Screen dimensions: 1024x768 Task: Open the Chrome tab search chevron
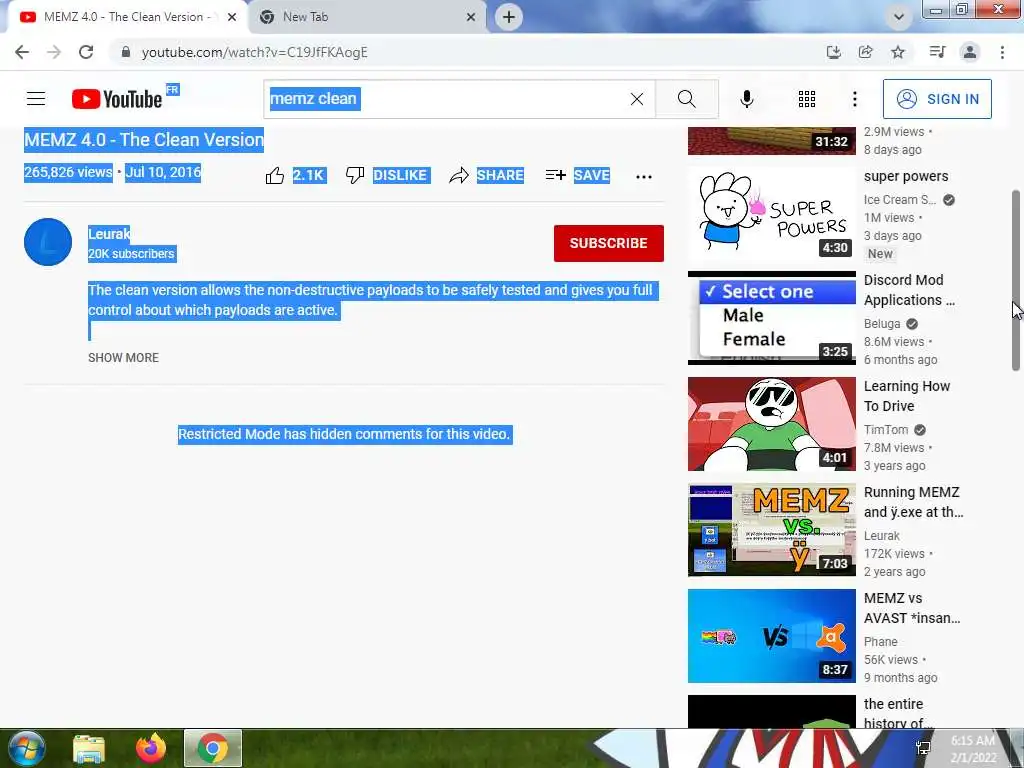(x=899, y=17)
